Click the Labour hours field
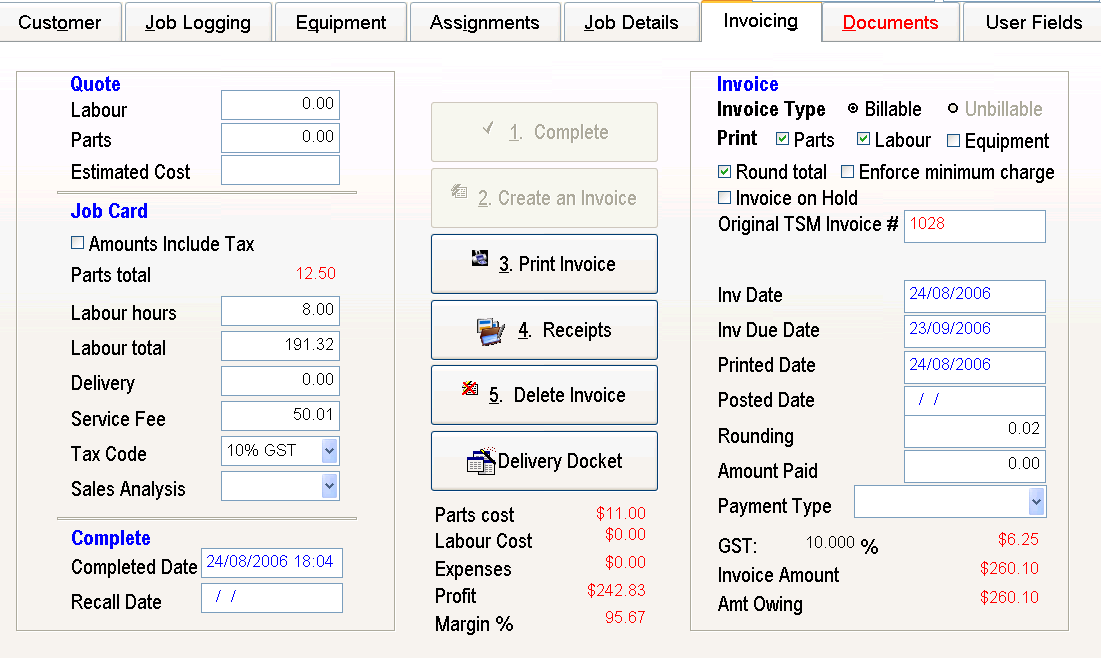1101x658 pixels. [x=280, y=311]
